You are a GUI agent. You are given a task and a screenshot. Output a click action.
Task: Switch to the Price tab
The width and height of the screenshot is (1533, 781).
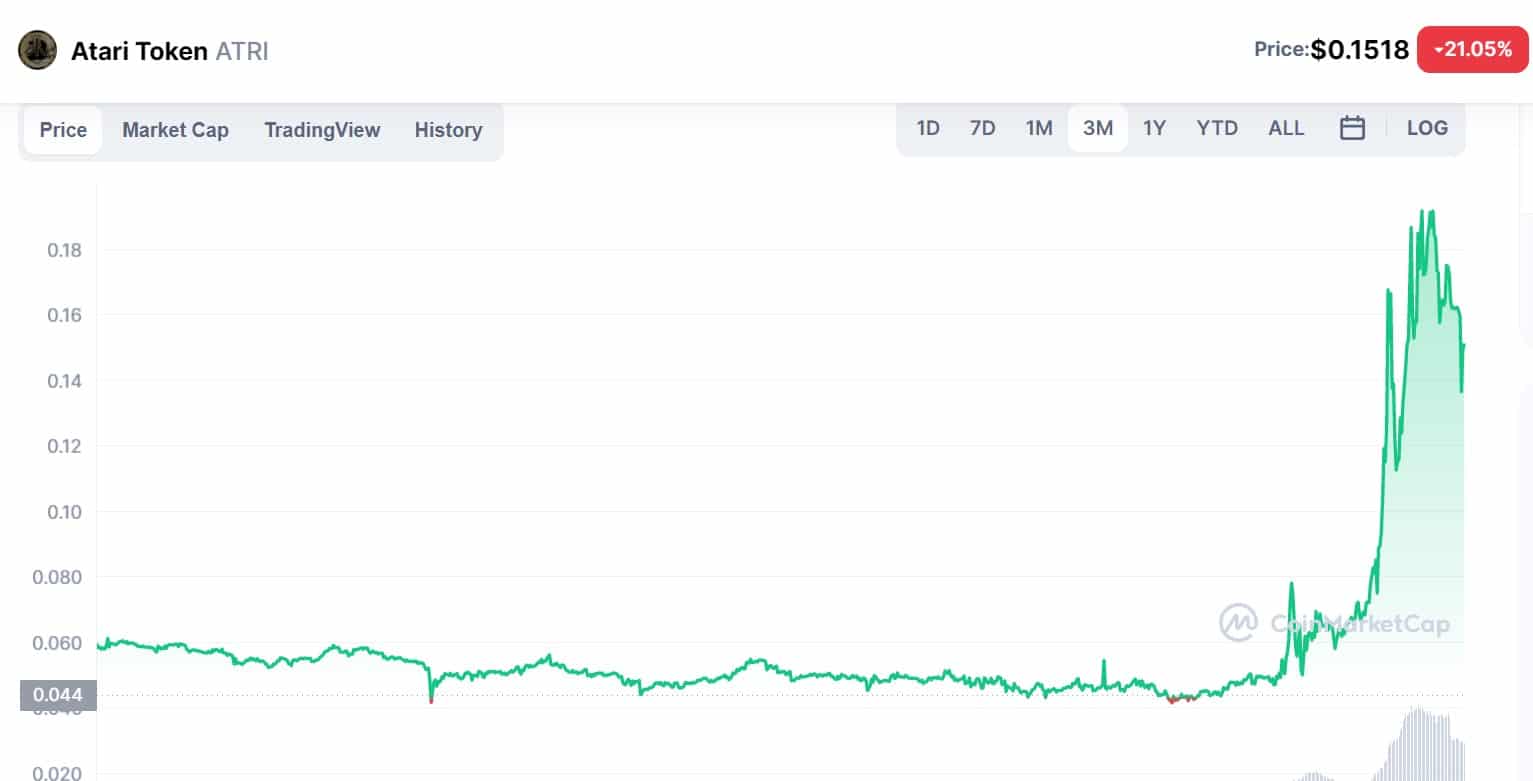63,130
